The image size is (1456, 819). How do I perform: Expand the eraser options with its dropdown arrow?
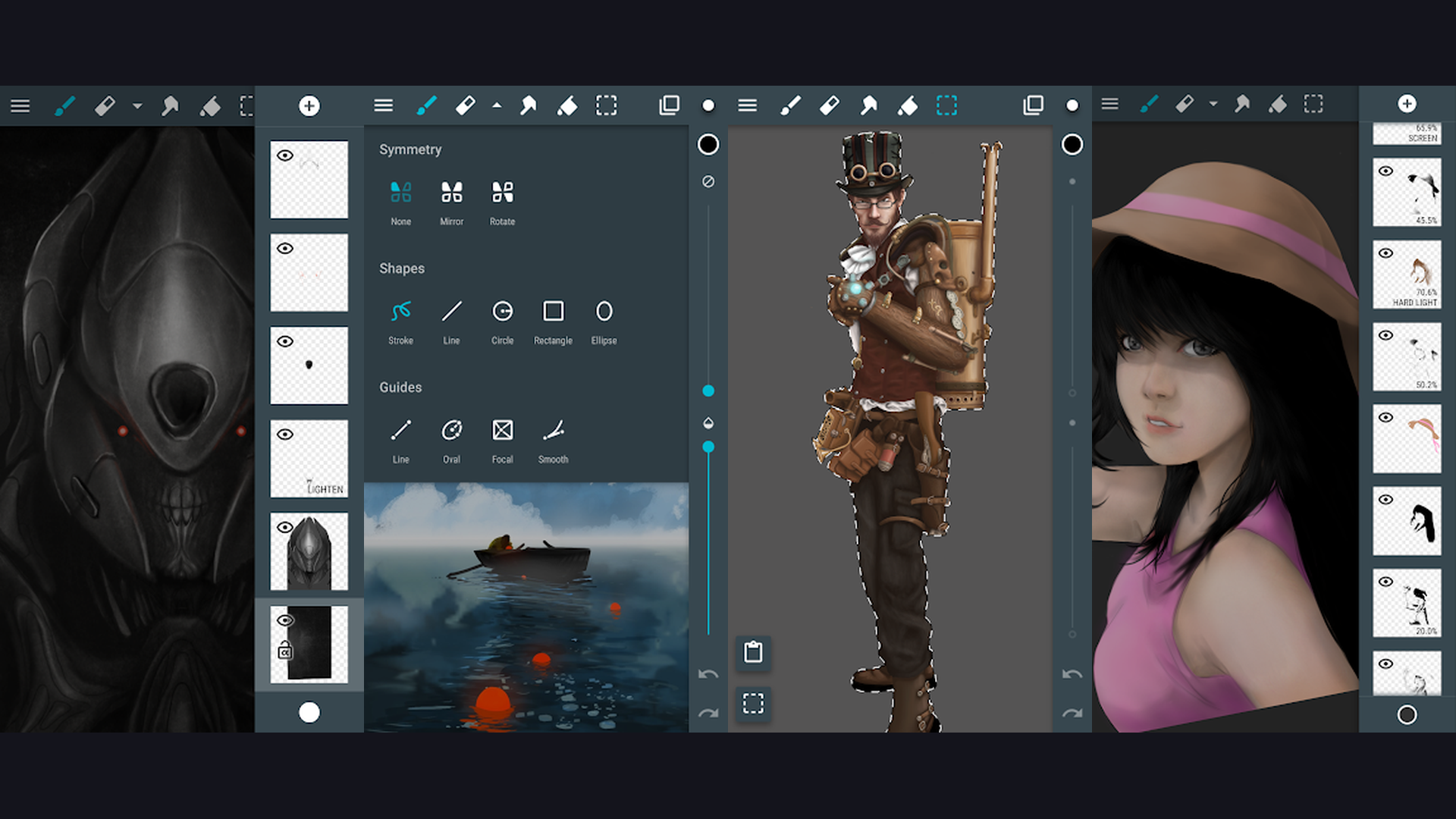[136, 106]
